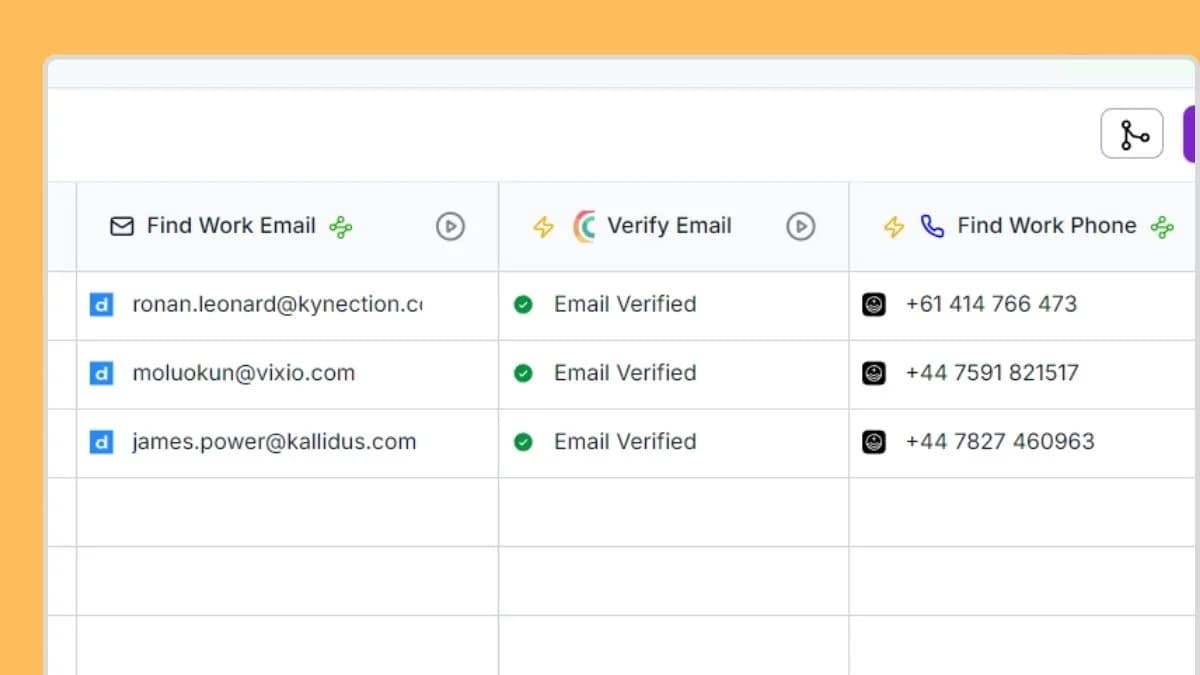Viewport: 1200px width, 675px height.
Task: Select the workflow branch icon in the top right
Action: click(x=1132, y=133)
